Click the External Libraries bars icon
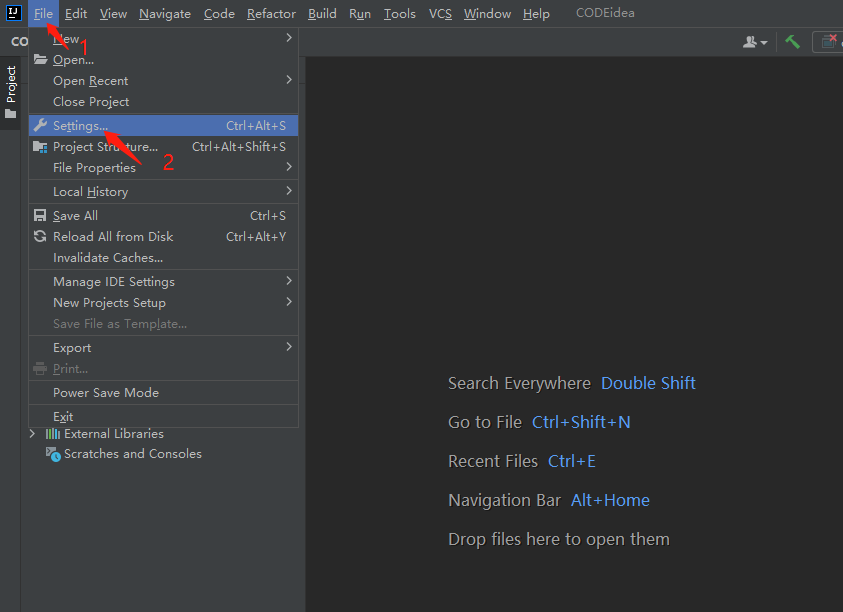The width and height of the screenshot is (843, 612). pyautogui.click(x=53, y=433)
